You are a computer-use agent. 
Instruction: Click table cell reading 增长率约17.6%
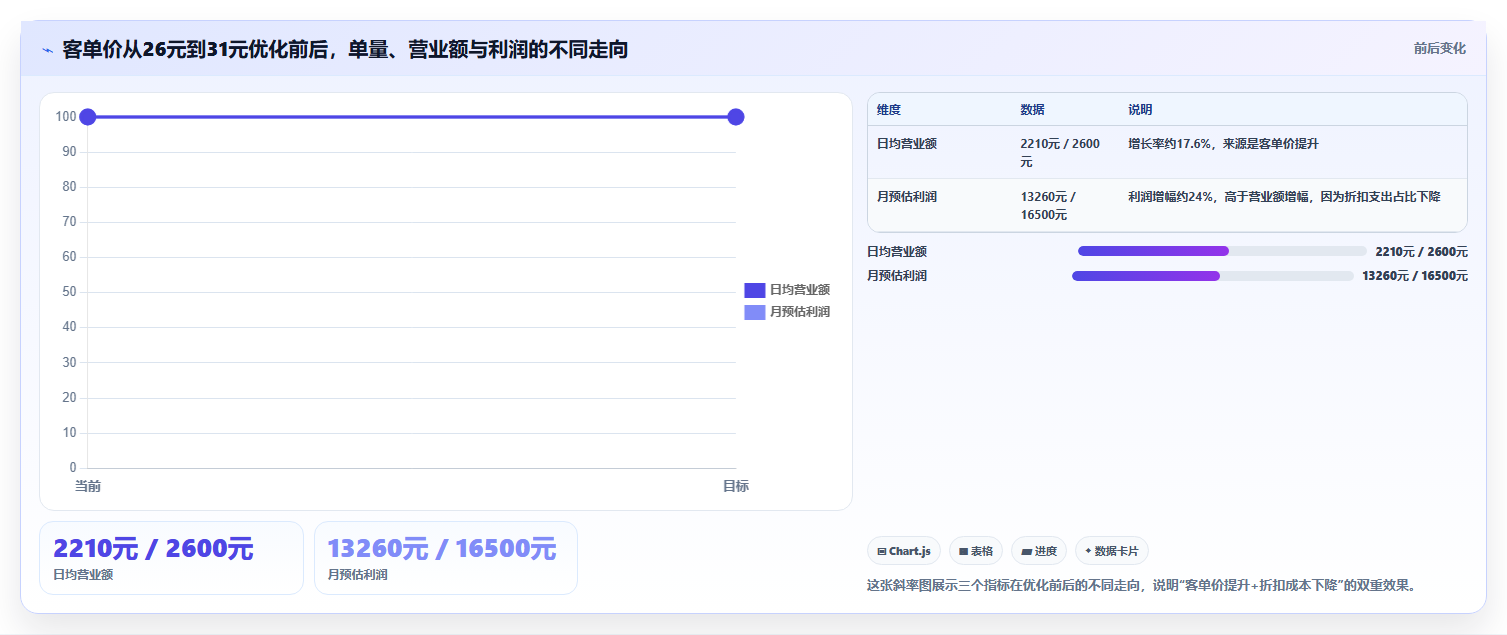click(1223, 144)
